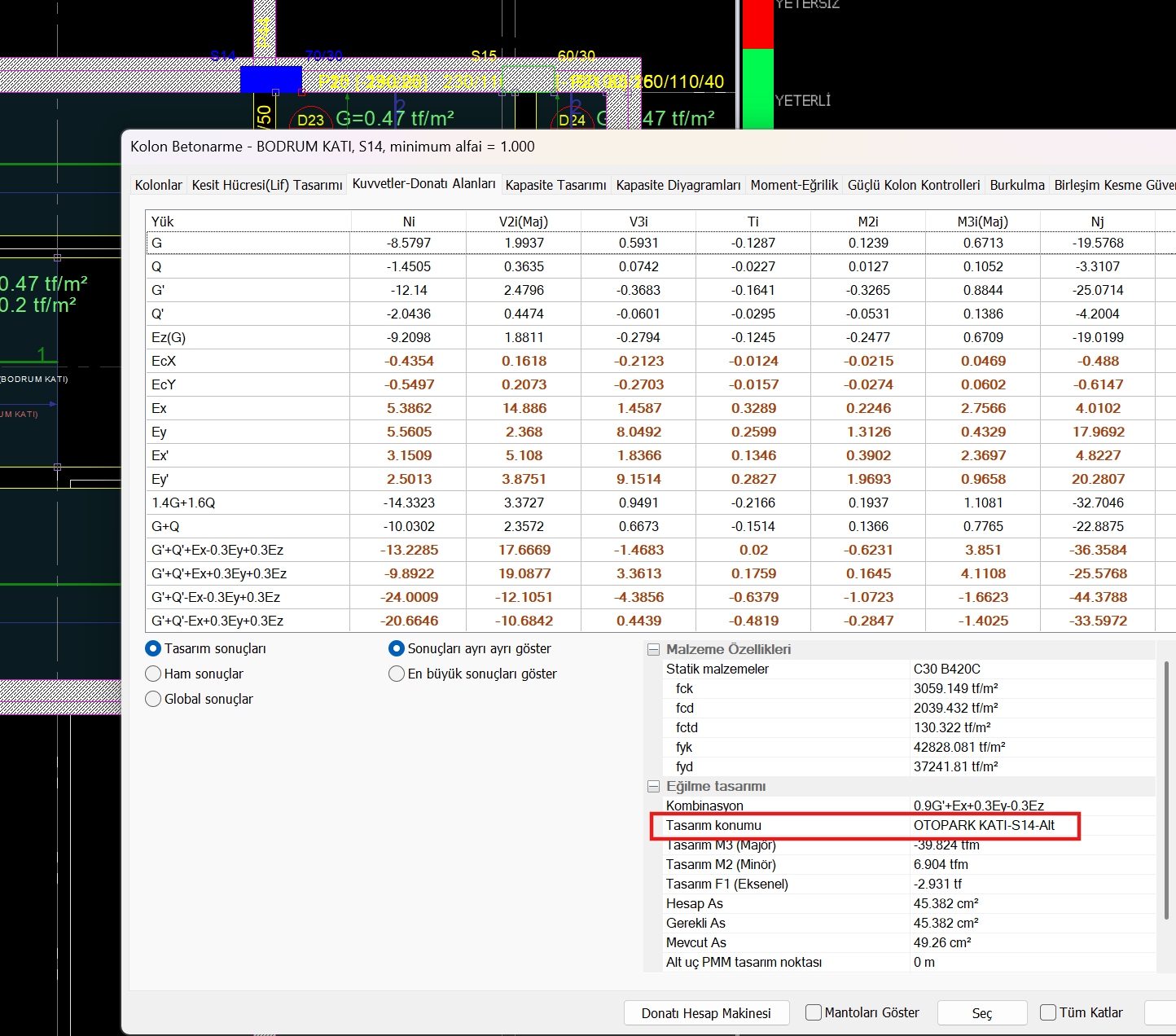
Task: Select the G load row
Action: (660, 243)
